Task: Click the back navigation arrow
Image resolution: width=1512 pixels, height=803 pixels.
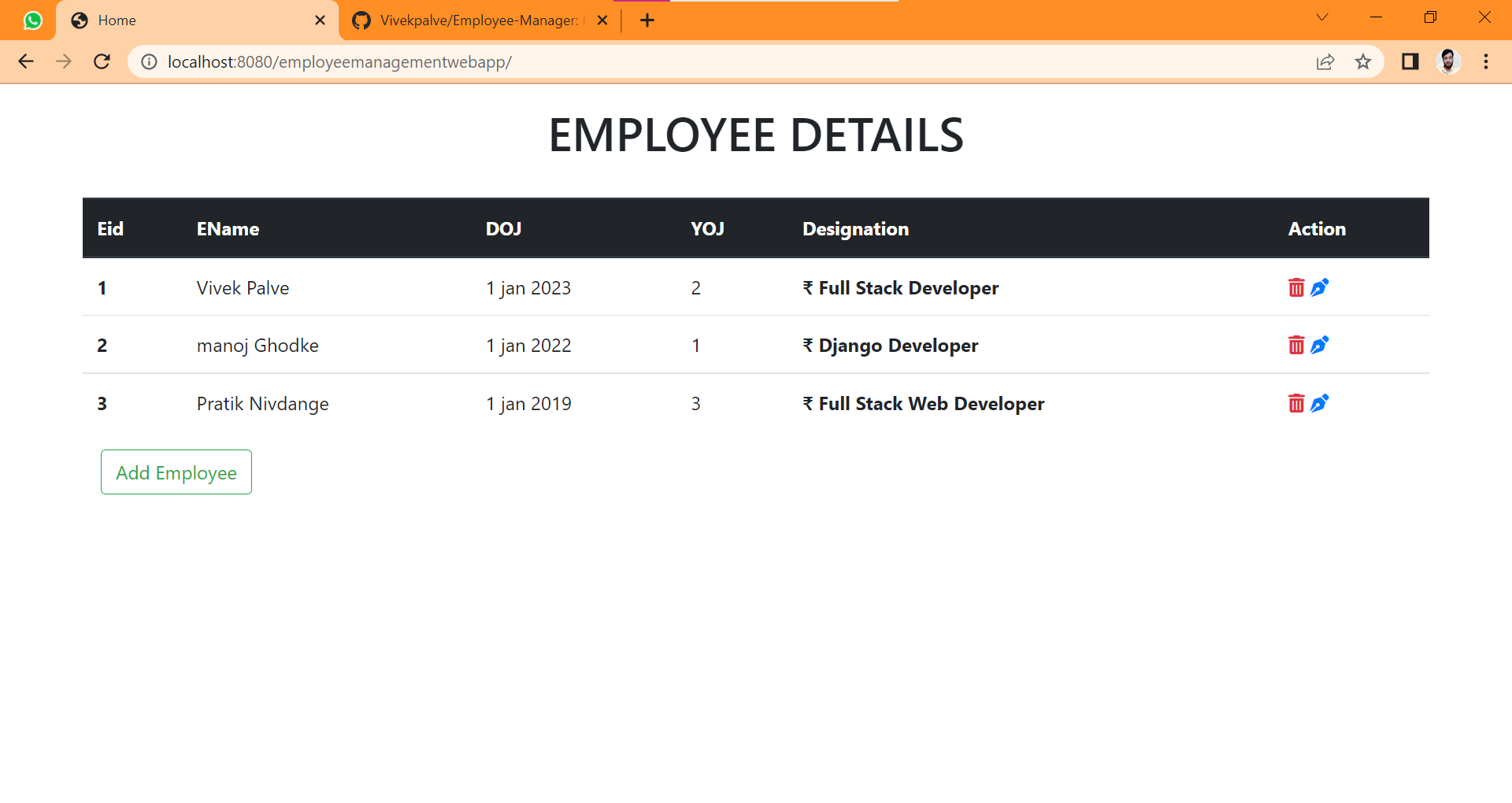Action: [26, 61]
